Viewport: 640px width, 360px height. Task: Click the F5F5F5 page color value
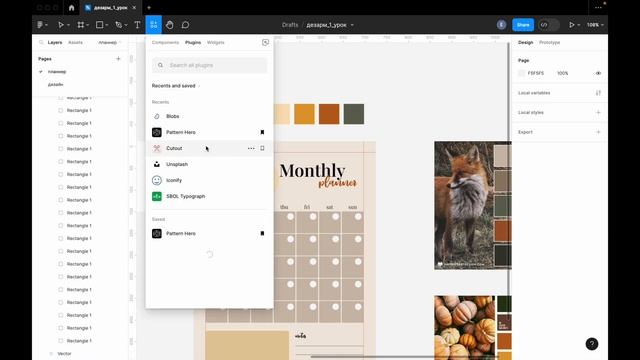[536, 73]
